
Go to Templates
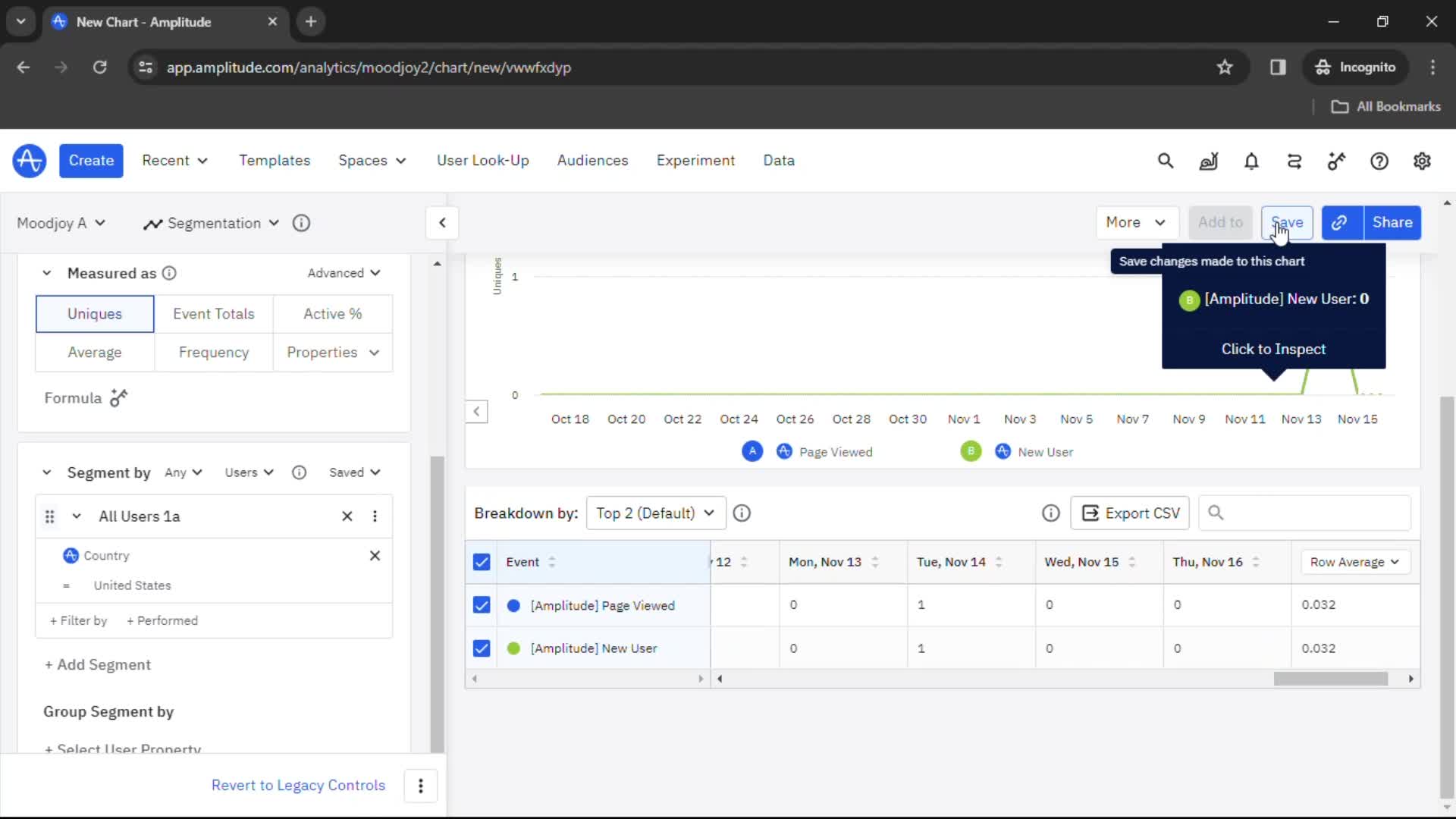click(275, 161)
